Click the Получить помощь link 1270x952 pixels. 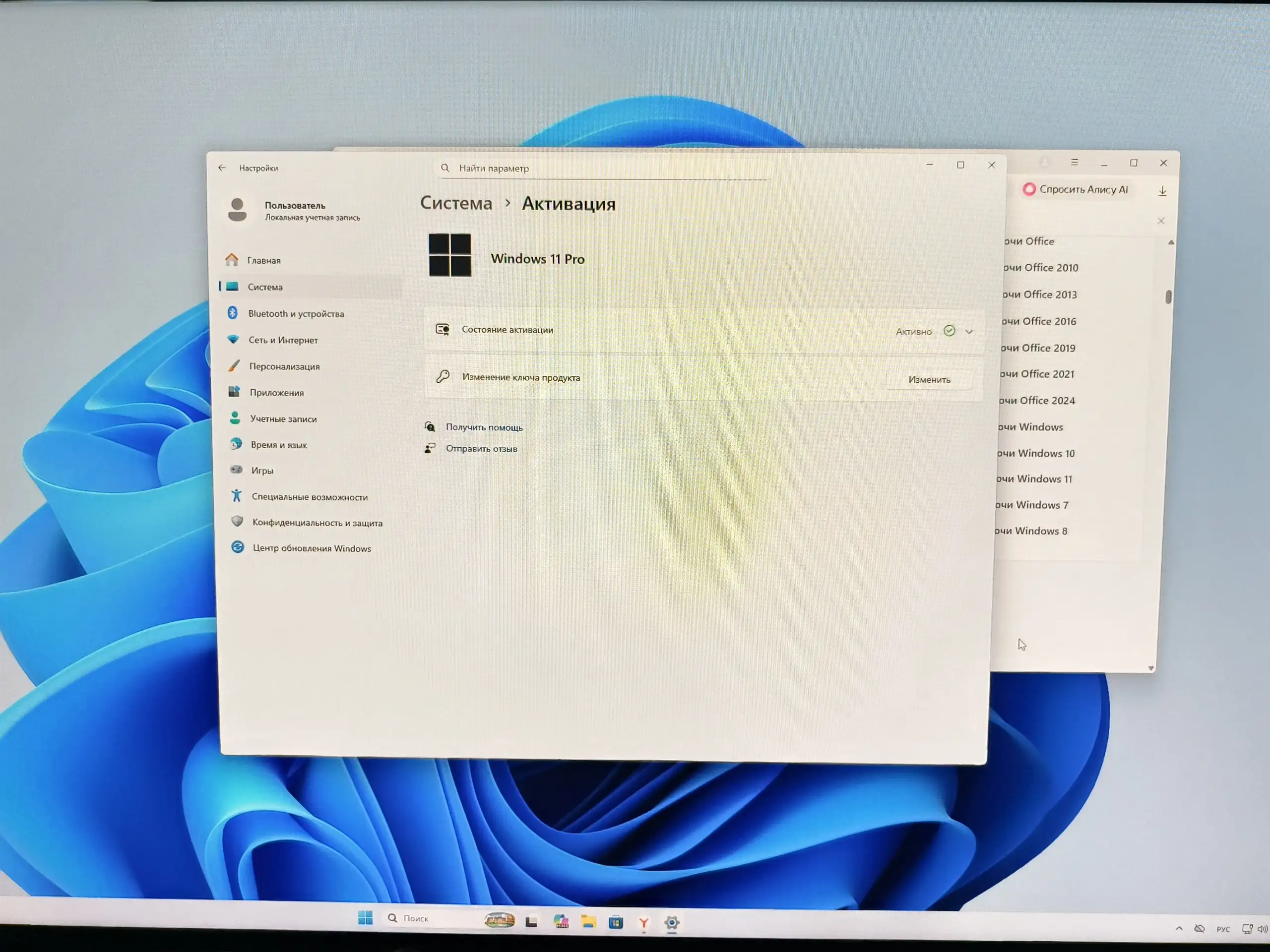point(484,427)
